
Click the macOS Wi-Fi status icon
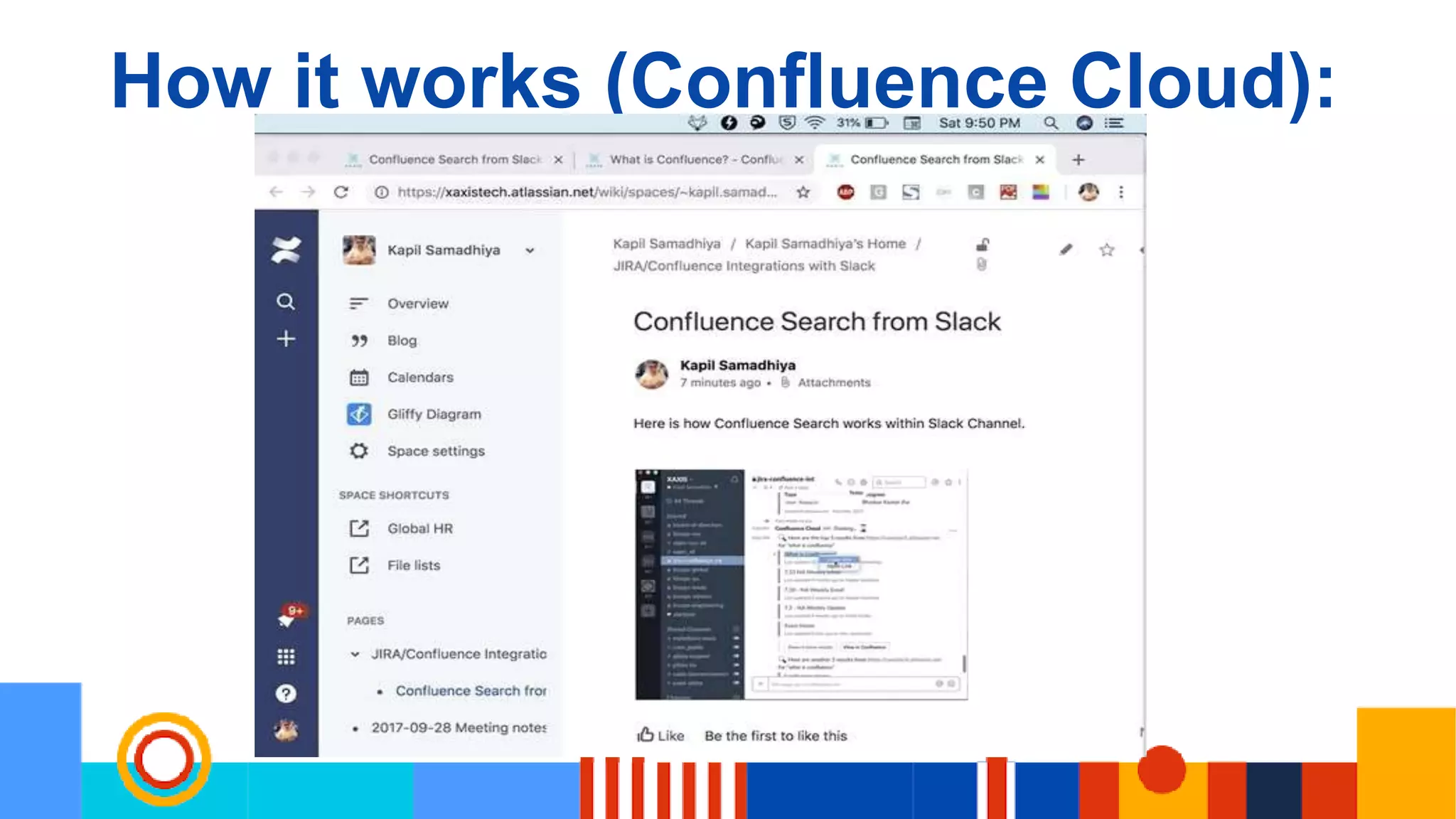pos(815,123)
